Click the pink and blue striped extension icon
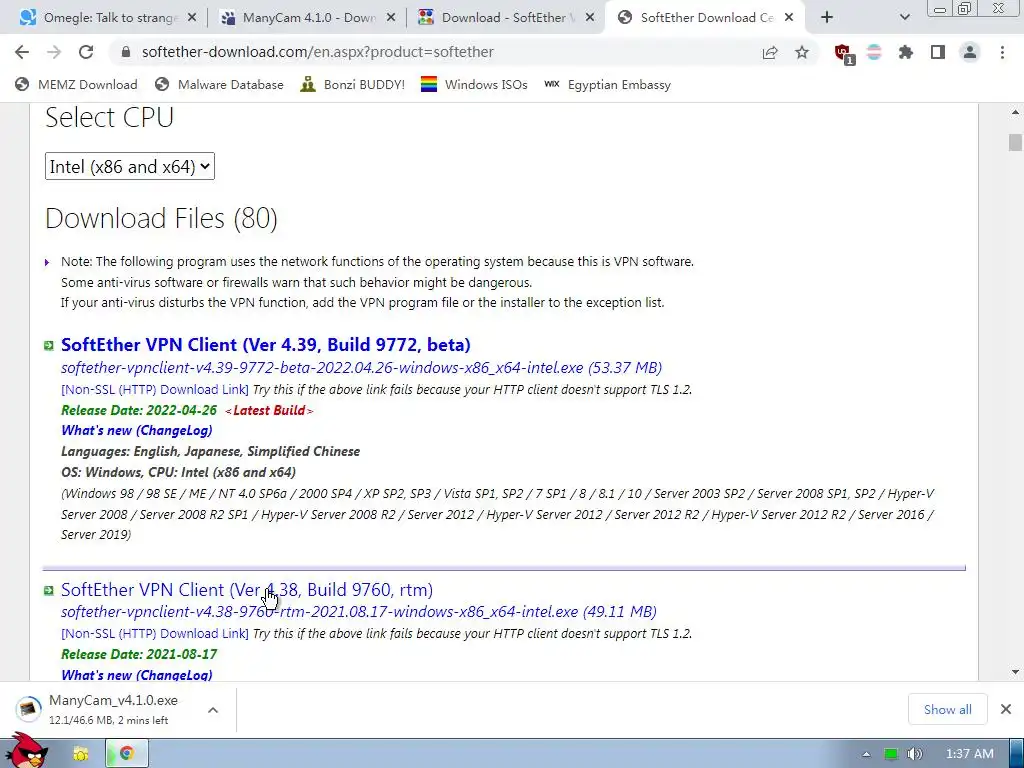The image size is (1024, 768). coord(874,52)
